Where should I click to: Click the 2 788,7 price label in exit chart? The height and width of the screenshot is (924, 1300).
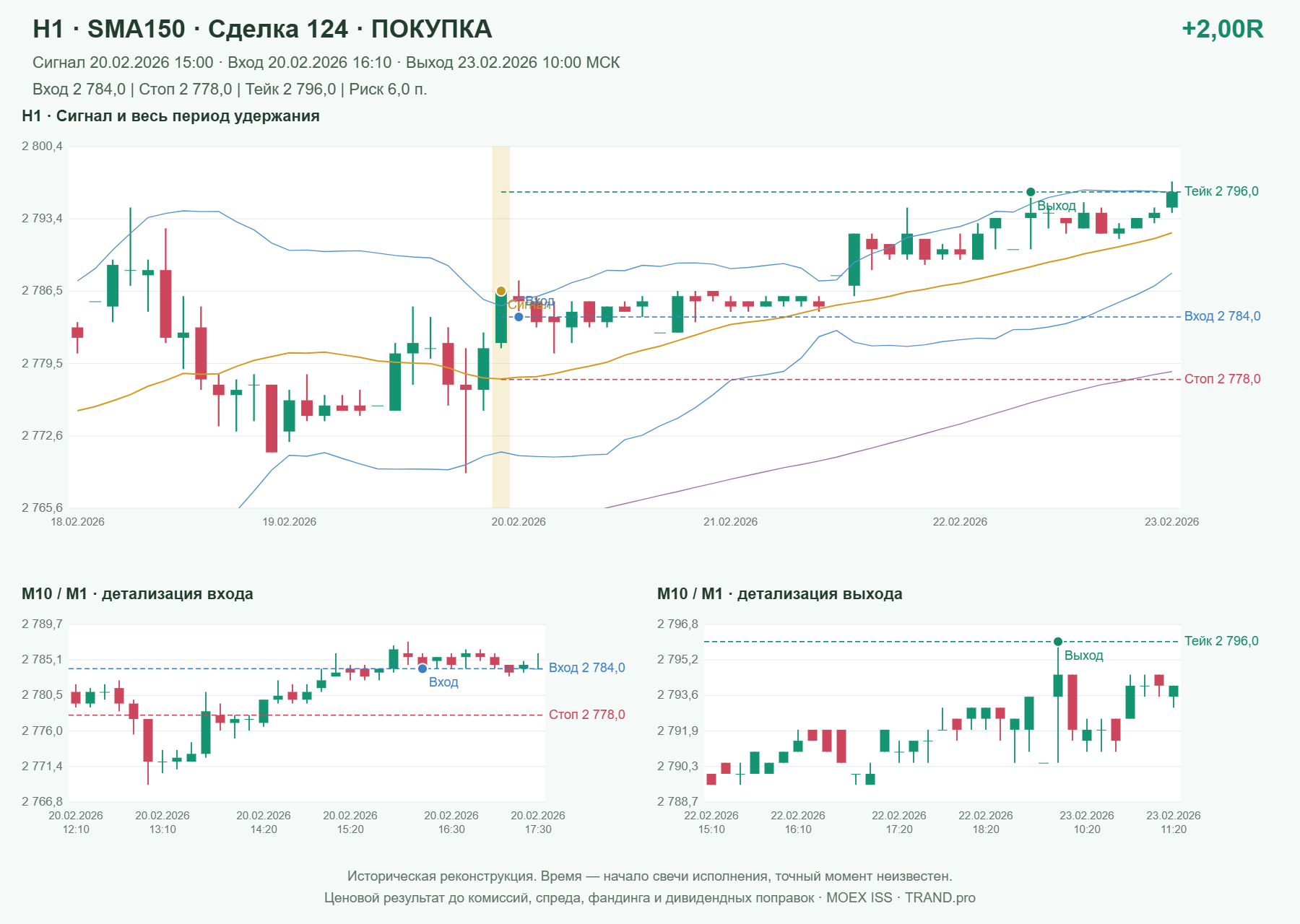pyautogui.click(x=677, y=801)
